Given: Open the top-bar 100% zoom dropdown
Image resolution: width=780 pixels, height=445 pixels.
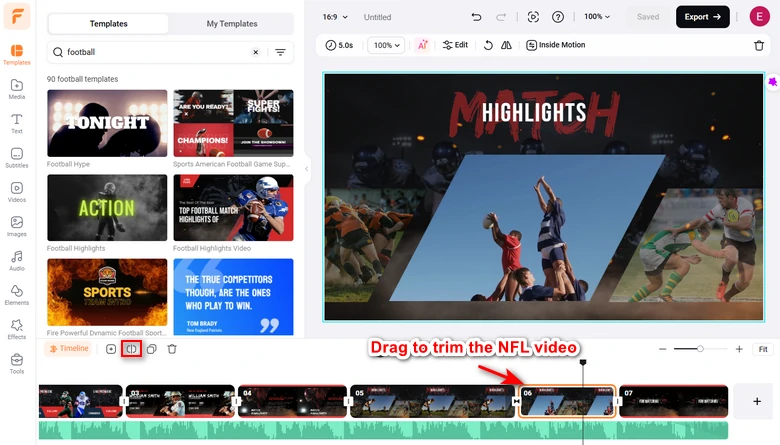Looking at the screenshot, I should [x=596, y=16].
